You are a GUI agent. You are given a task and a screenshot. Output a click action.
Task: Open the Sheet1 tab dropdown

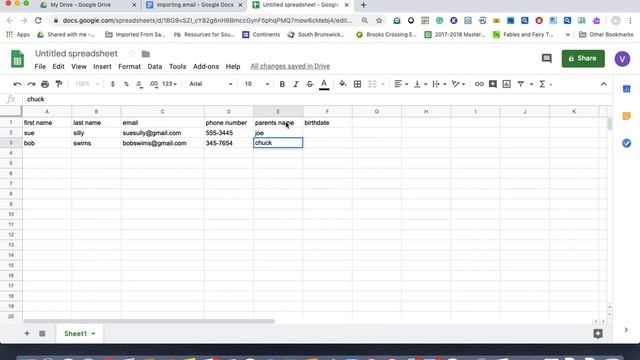pos(93,334)
